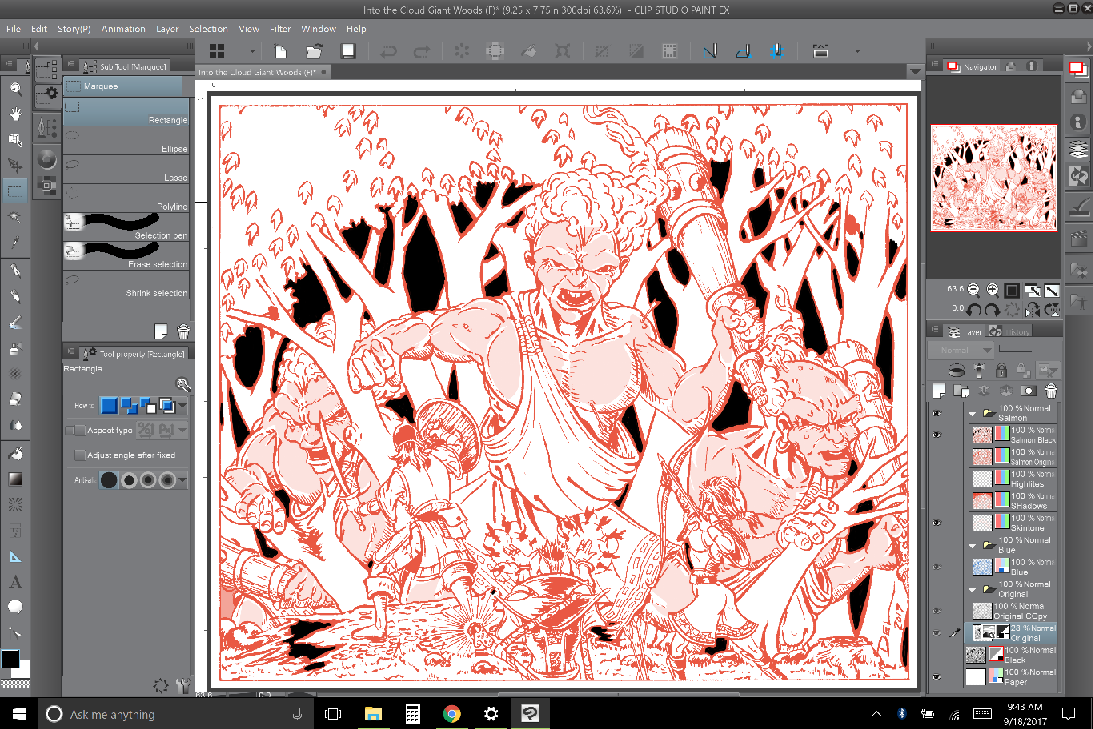
Task: Select the Pen tool in the toolbox
Action: 15,270
